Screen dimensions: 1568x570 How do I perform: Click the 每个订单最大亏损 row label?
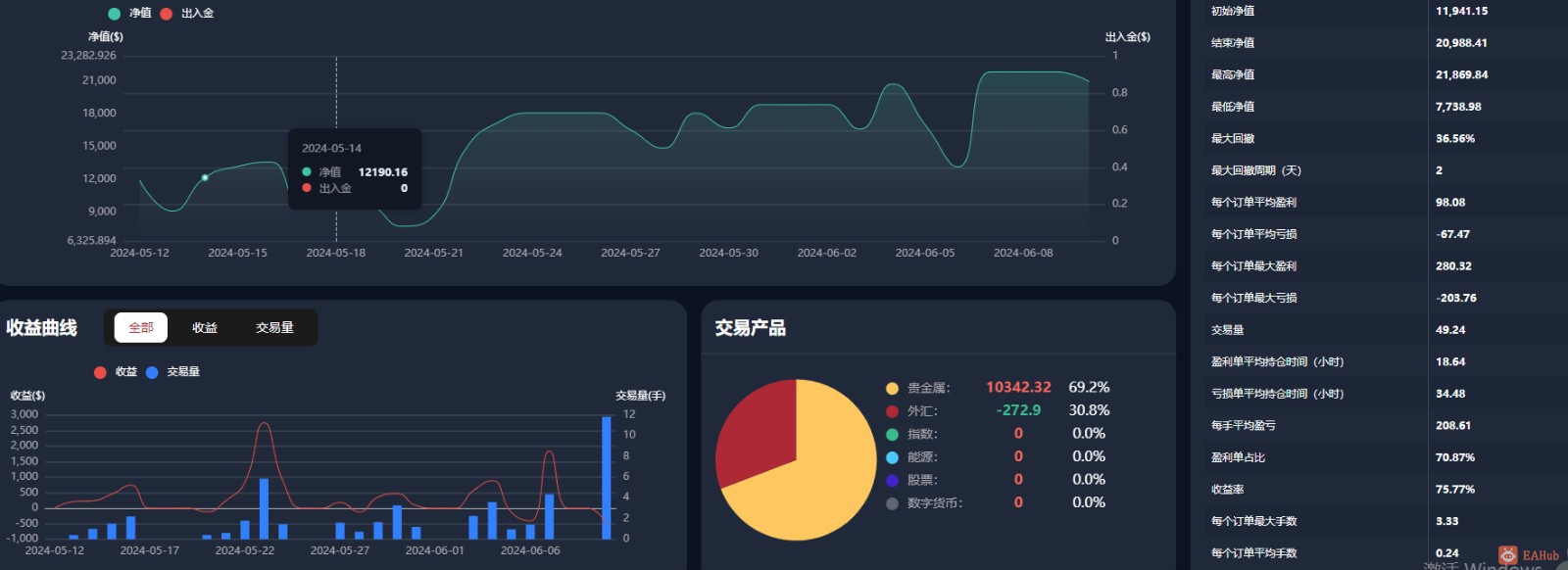pyautogui.click(x=1253, y=298)
